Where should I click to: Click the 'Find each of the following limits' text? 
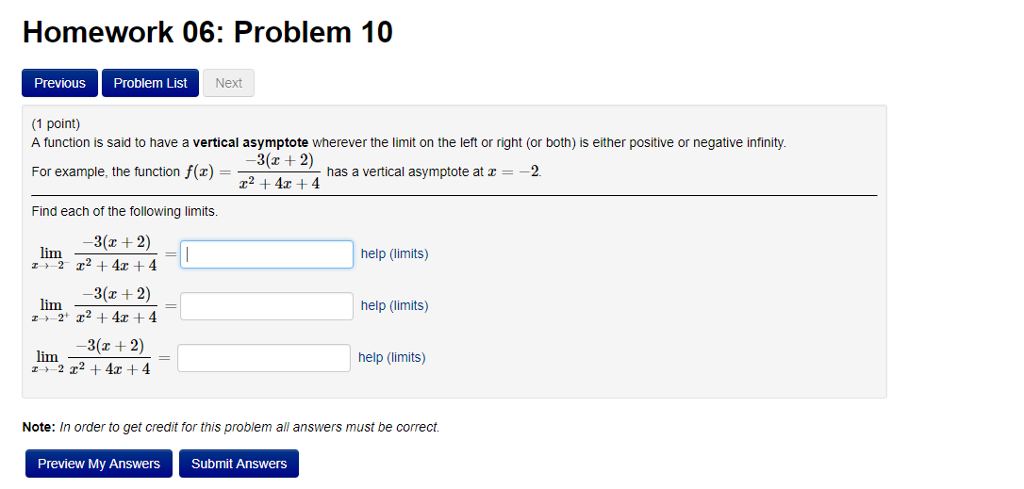124,212
